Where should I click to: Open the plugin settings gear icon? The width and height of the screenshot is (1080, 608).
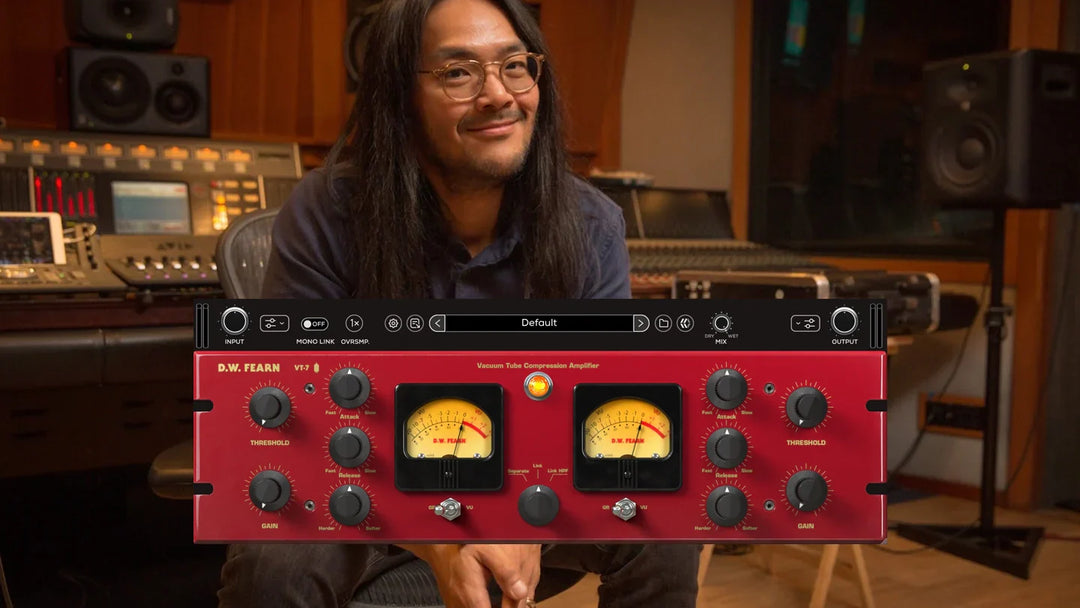(x=393, y=323)
